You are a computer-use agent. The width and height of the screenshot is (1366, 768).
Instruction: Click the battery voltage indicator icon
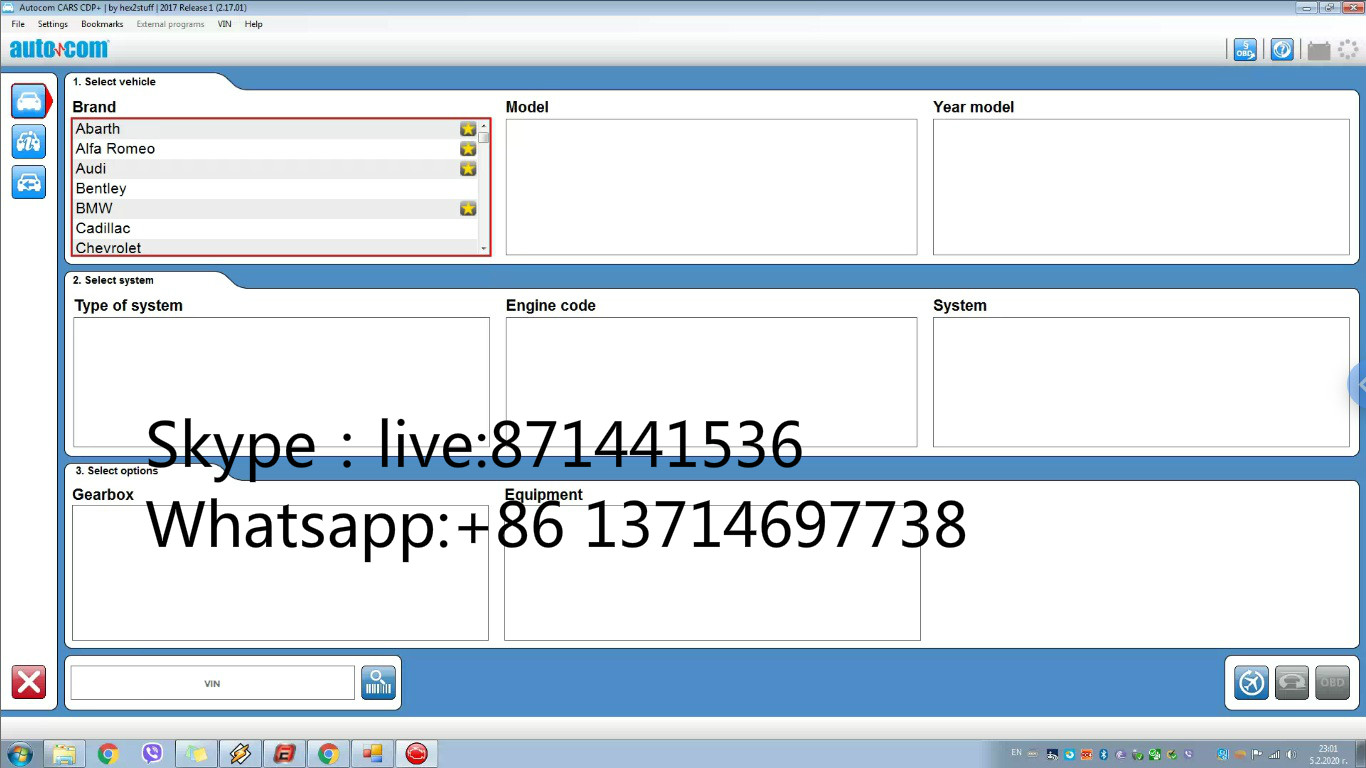click(1319, 50)
